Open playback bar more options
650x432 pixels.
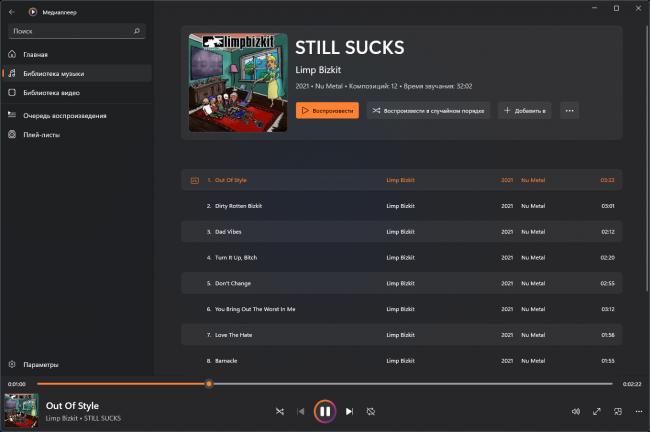[638, 411]
